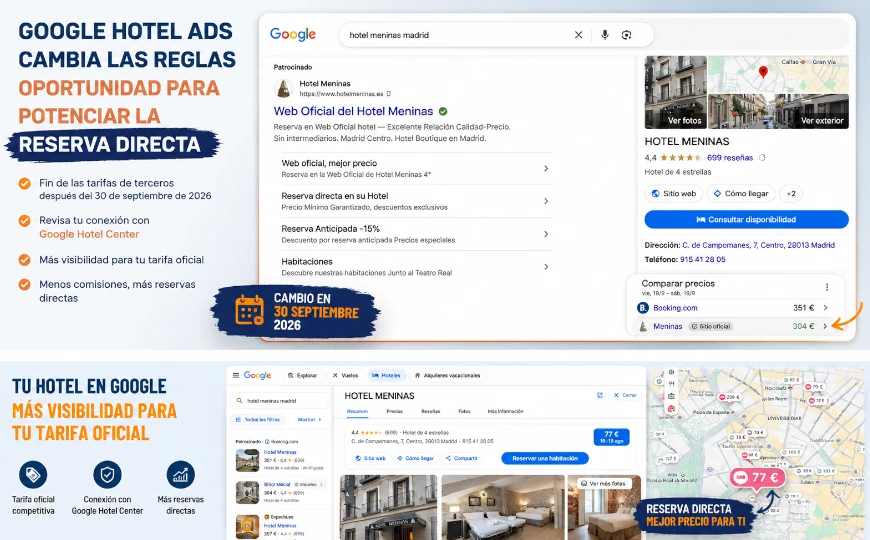Click the Compartir button
This screenshot has width=870, height=540.
pos(462,458)
